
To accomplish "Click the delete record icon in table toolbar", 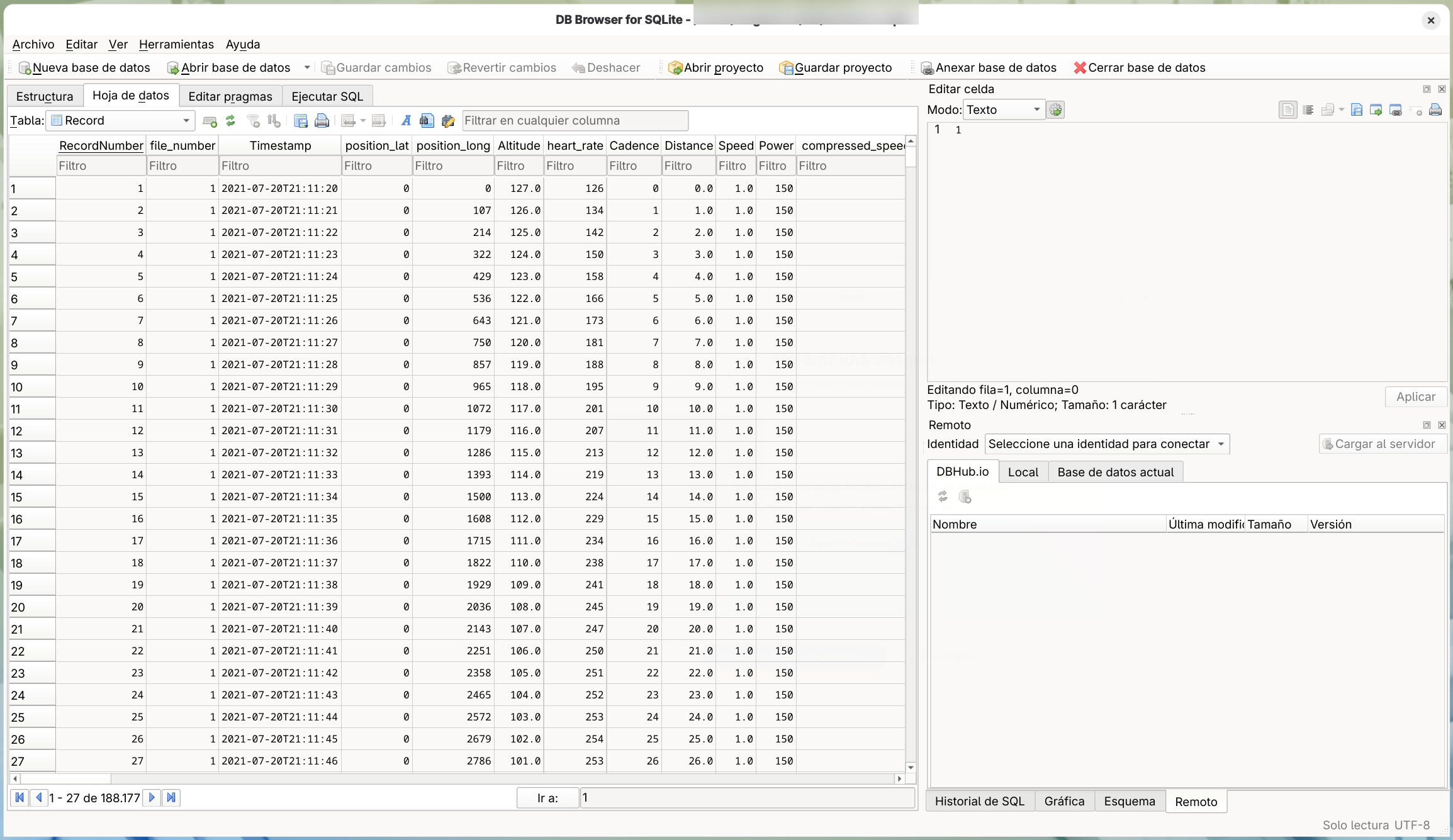I will 378,120.
